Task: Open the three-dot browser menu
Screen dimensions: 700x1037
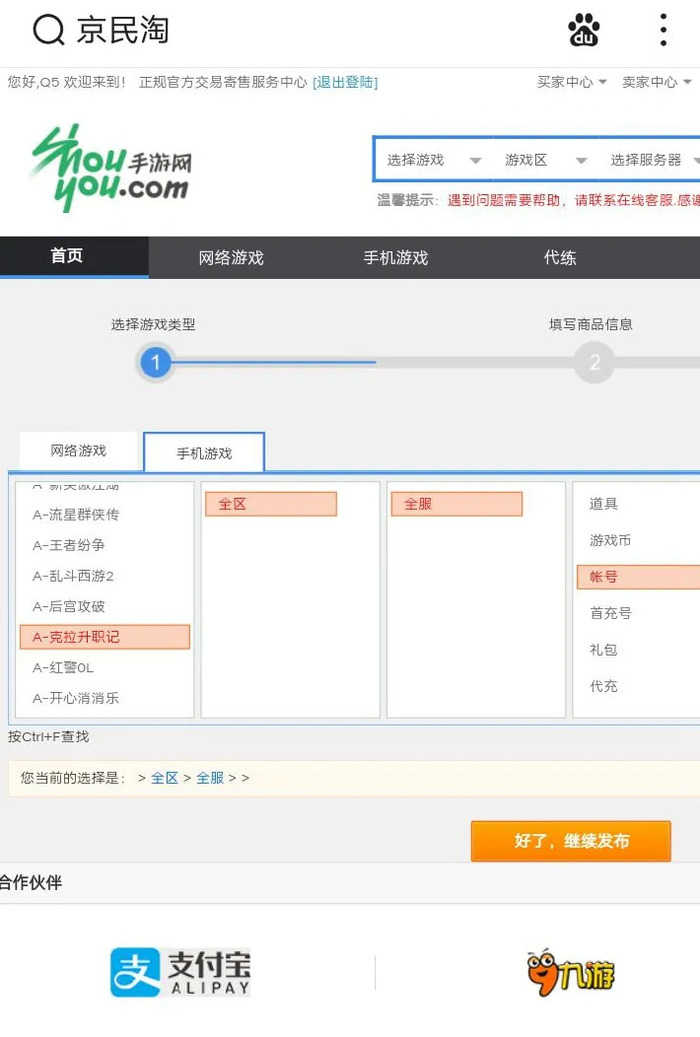Action: [663, 30]
